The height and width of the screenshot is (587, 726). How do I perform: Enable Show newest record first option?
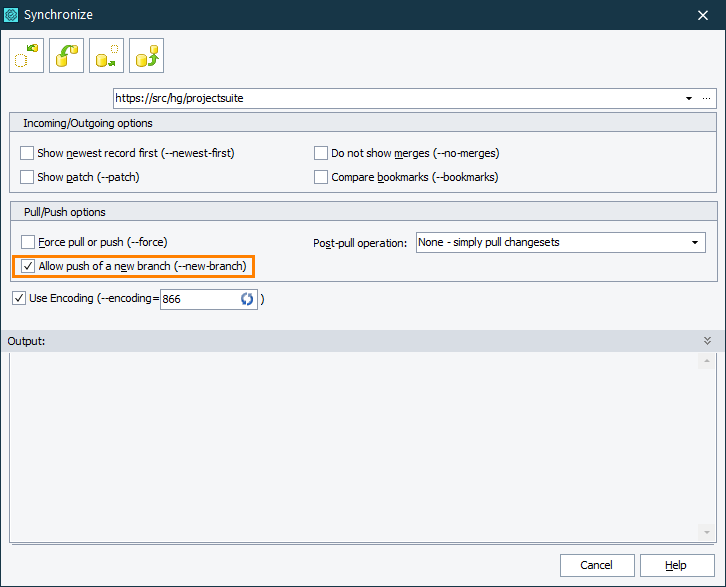(x=28, y=153)
